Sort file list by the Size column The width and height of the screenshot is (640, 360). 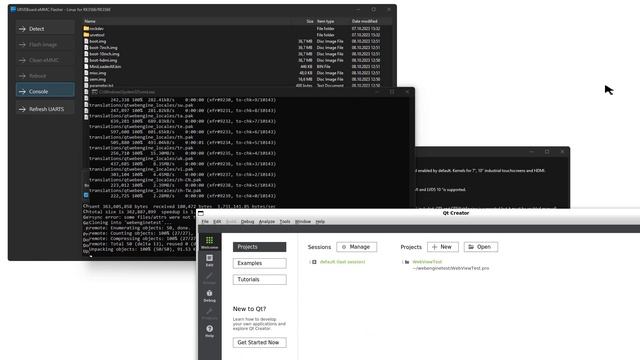tap(310, 21)
